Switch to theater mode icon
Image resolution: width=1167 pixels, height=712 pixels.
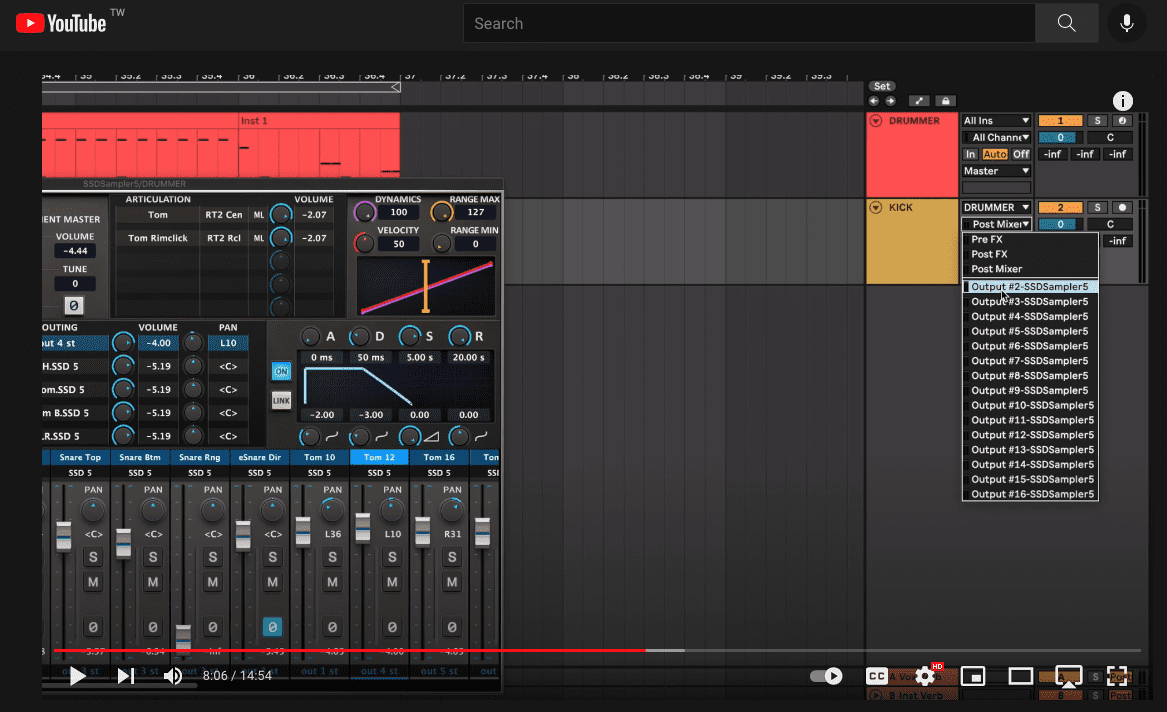coord(1020,676)
